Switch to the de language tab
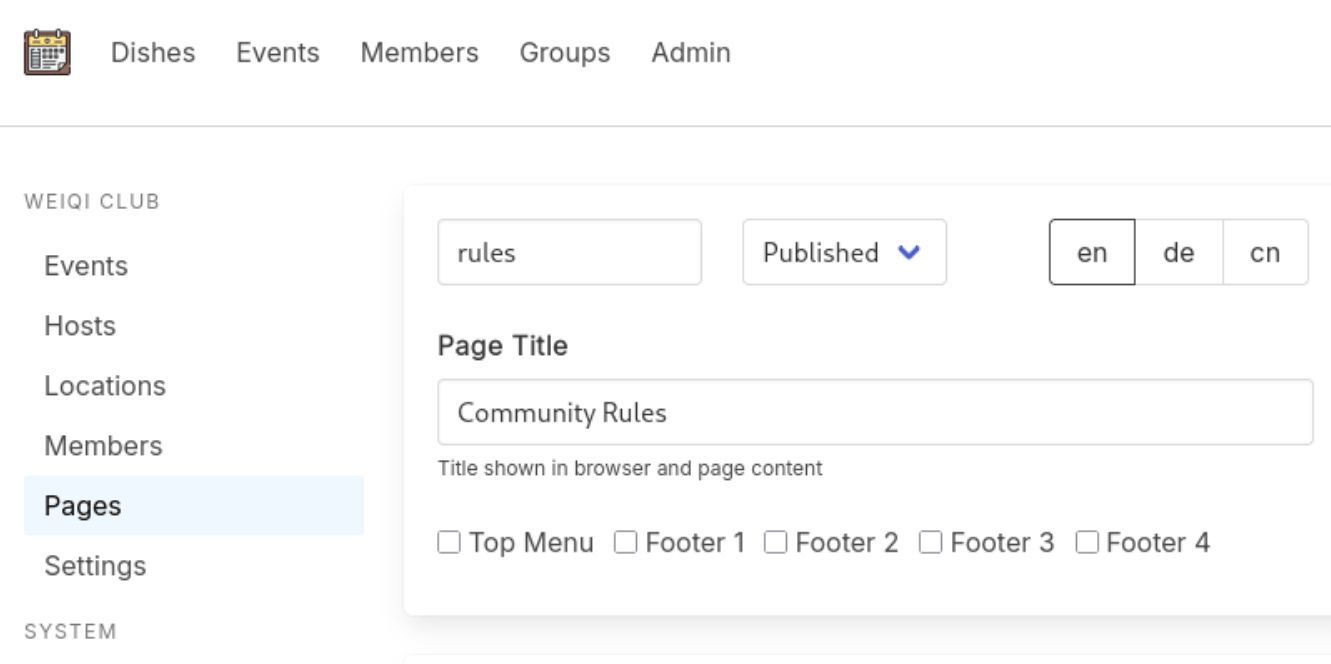The image size is (1331, 664). pyautogui.click(x=1179, y=252)
